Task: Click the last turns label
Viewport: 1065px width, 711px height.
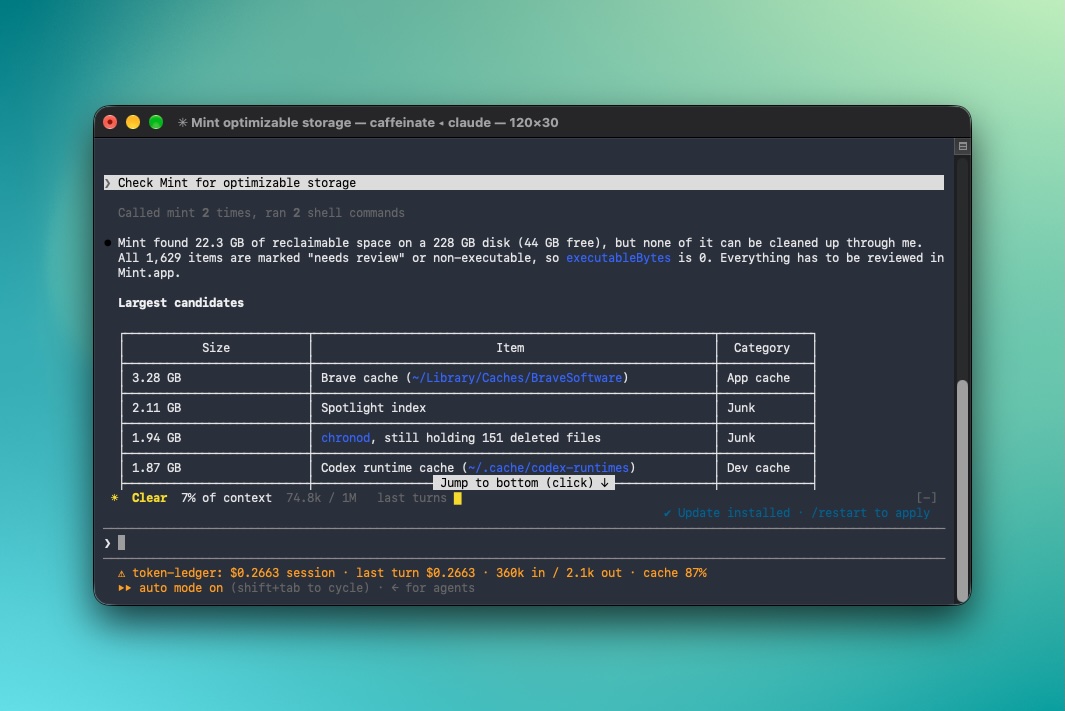Action: [412, 498]
